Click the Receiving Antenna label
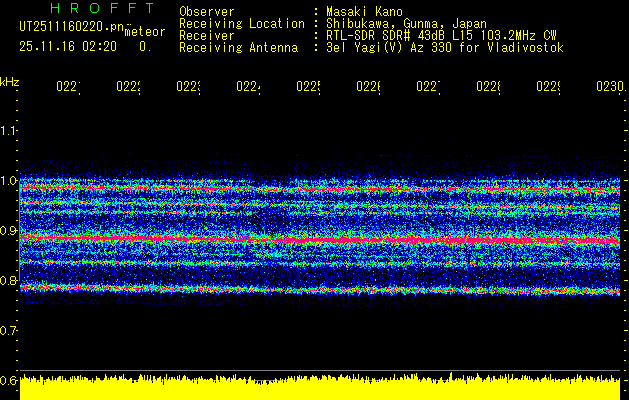Screen dimensions: 629x400 tap(239, 48)
